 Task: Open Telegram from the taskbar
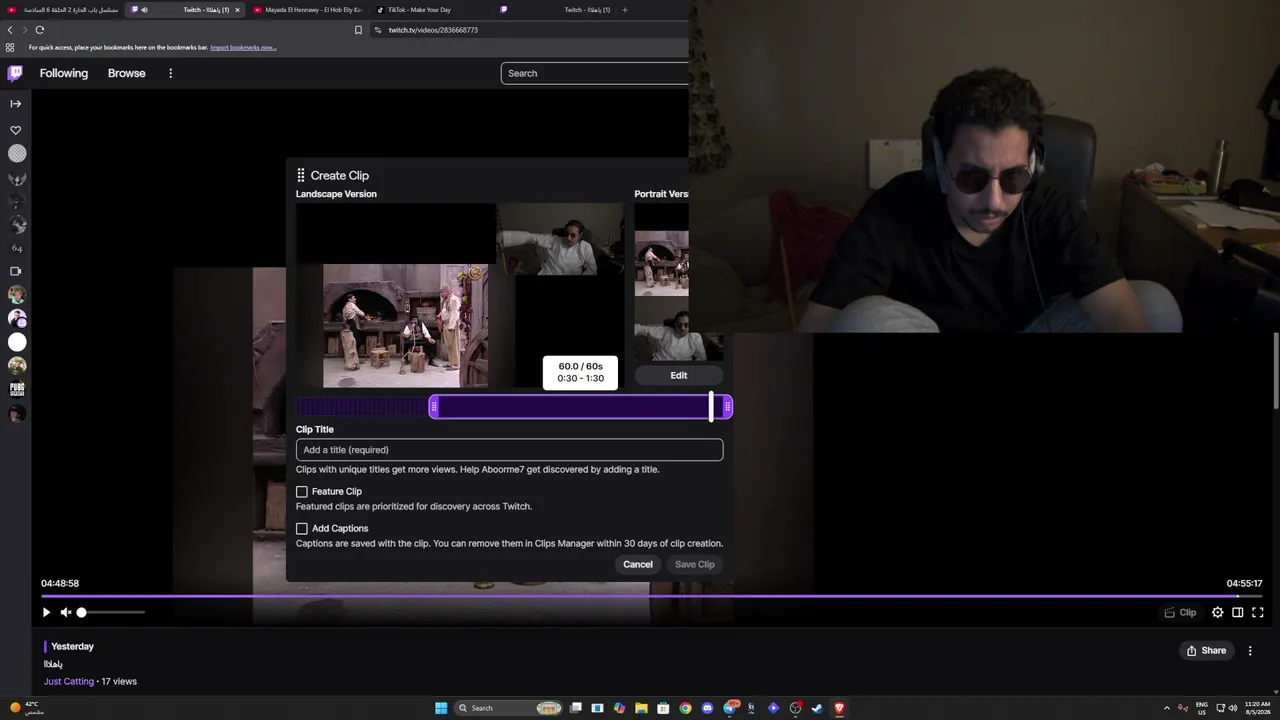click(x=731, y=708)
